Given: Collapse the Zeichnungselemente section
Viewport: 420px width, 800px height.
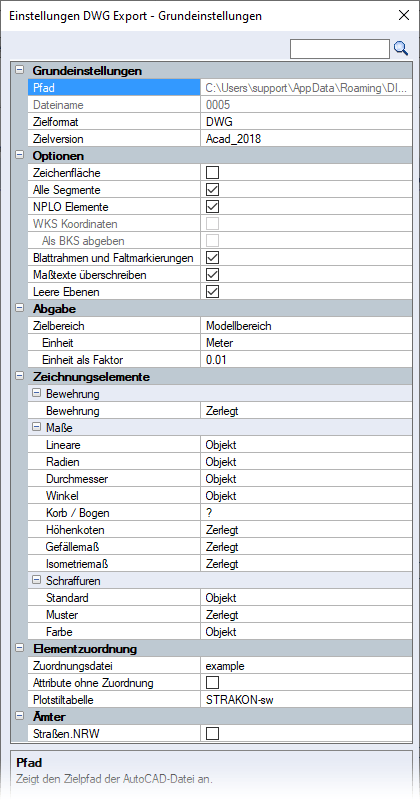Looking at the screenshot, I should (x=19, y=377).
